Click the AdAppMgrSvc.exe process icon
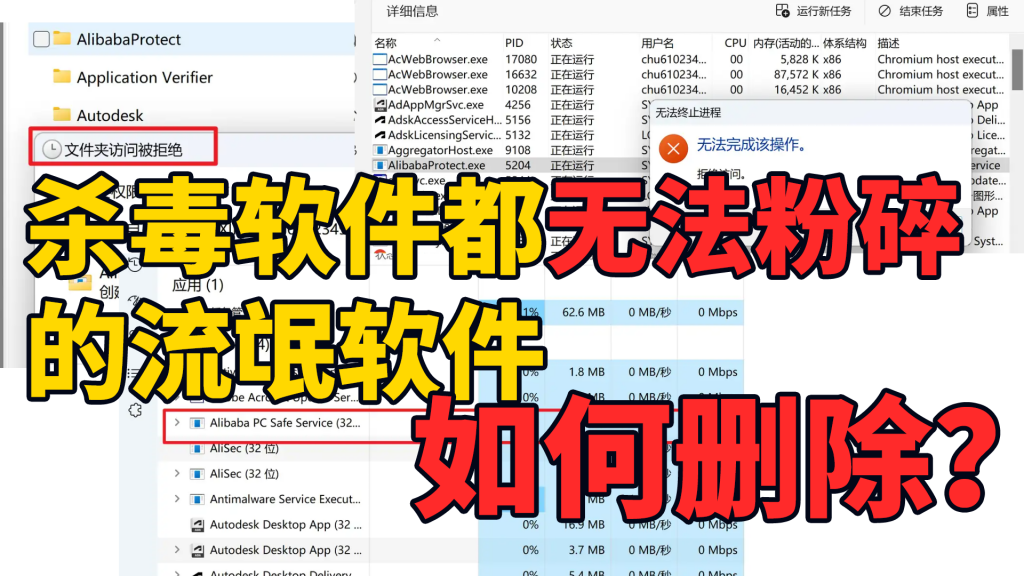 (380, 105)
